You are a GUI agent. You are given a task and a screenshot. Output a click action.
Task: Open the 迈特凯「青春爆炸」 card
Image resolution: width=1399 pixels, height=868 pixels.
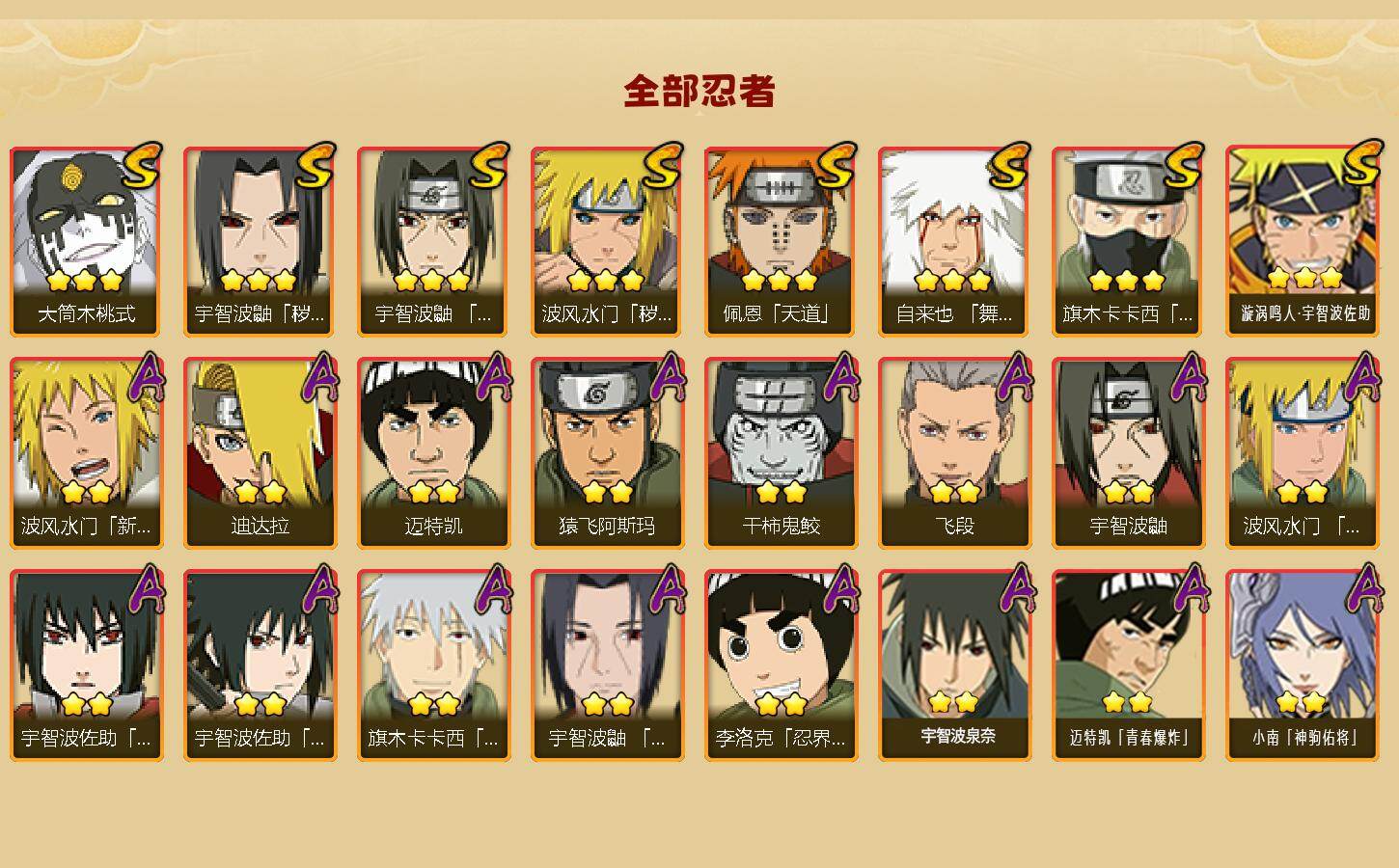click(1128, 665)
